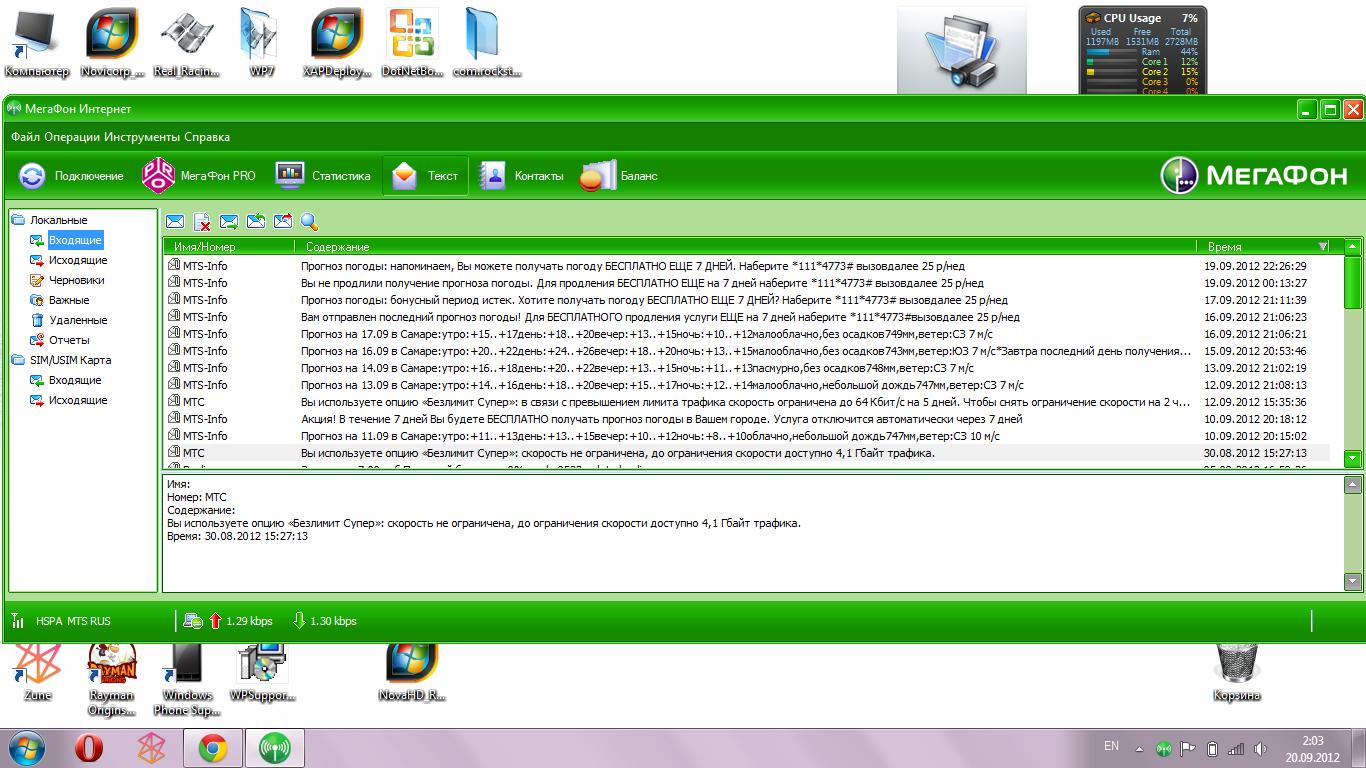Open the DotNetBo... desktop icon
Viewport: 1366px width, 768px height.
[412, 43]
